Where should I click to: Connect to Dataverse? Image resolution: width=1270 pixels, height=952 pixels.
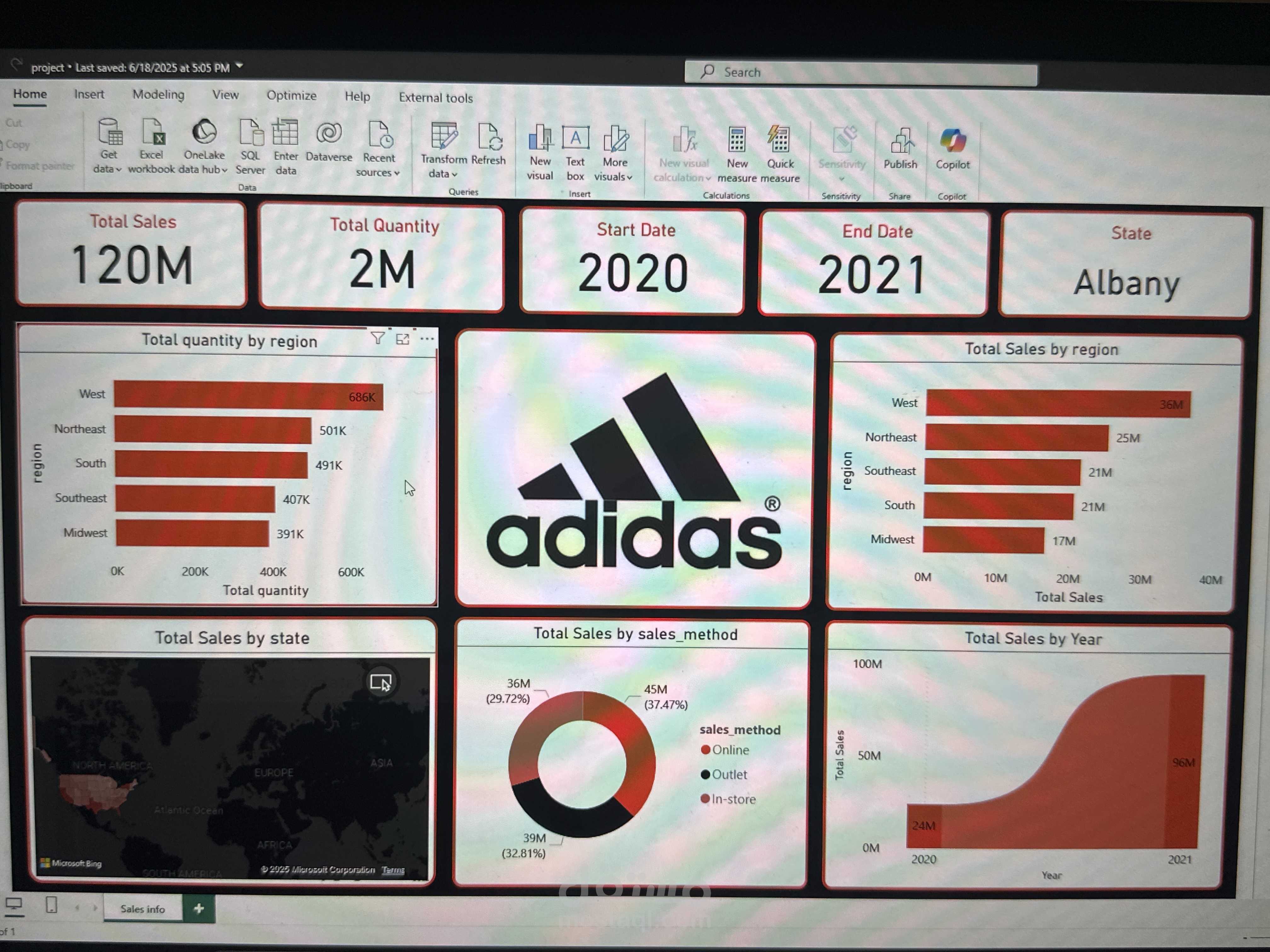coord(329,142)
